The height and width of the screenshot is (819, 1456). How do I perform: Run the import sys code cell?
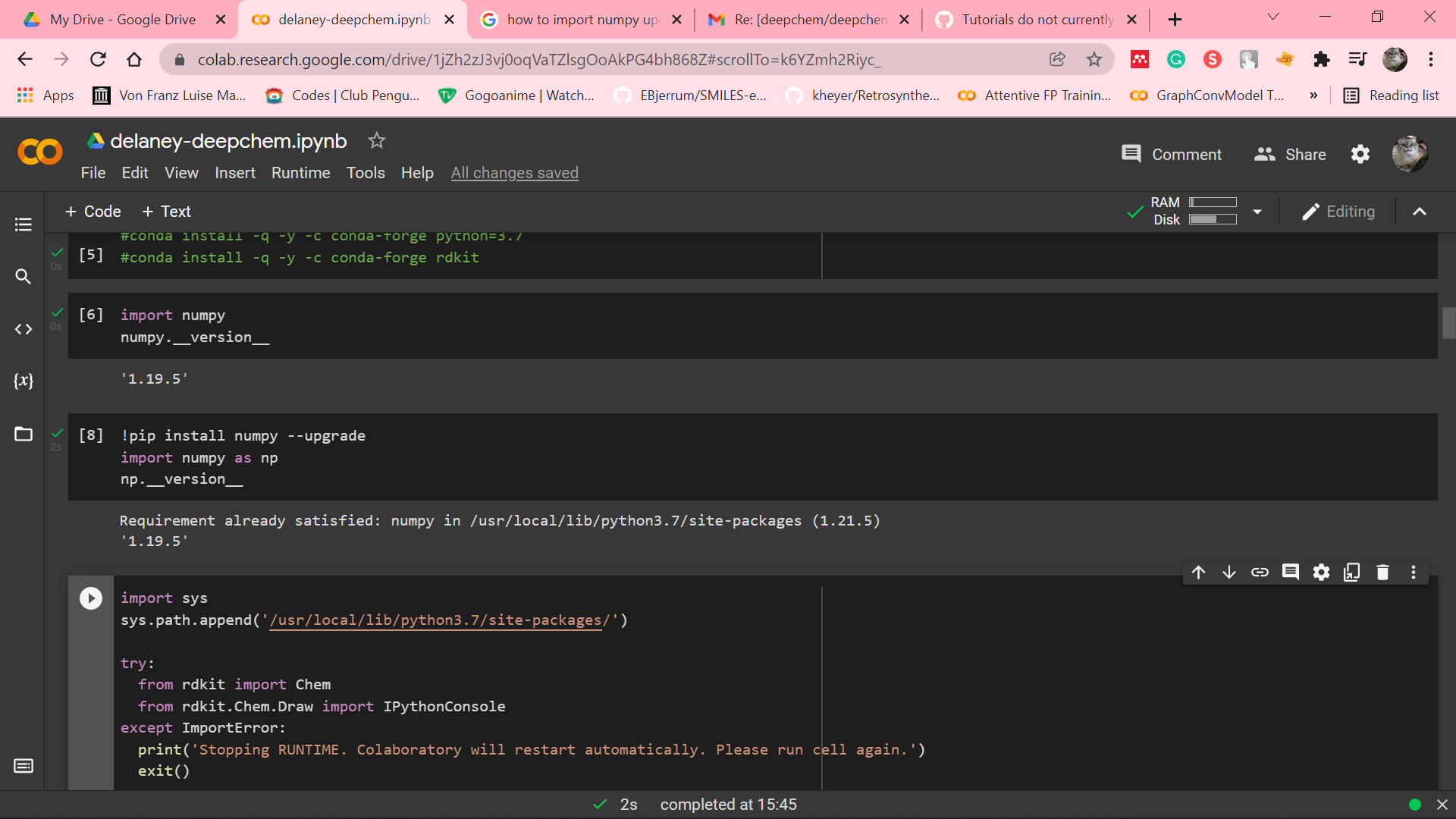[91, 598]
